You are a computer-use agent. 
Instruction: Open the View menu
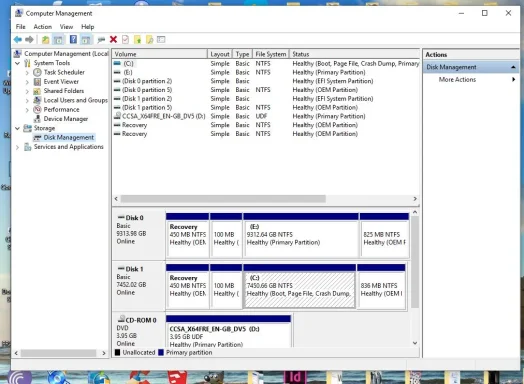[66, 27]
